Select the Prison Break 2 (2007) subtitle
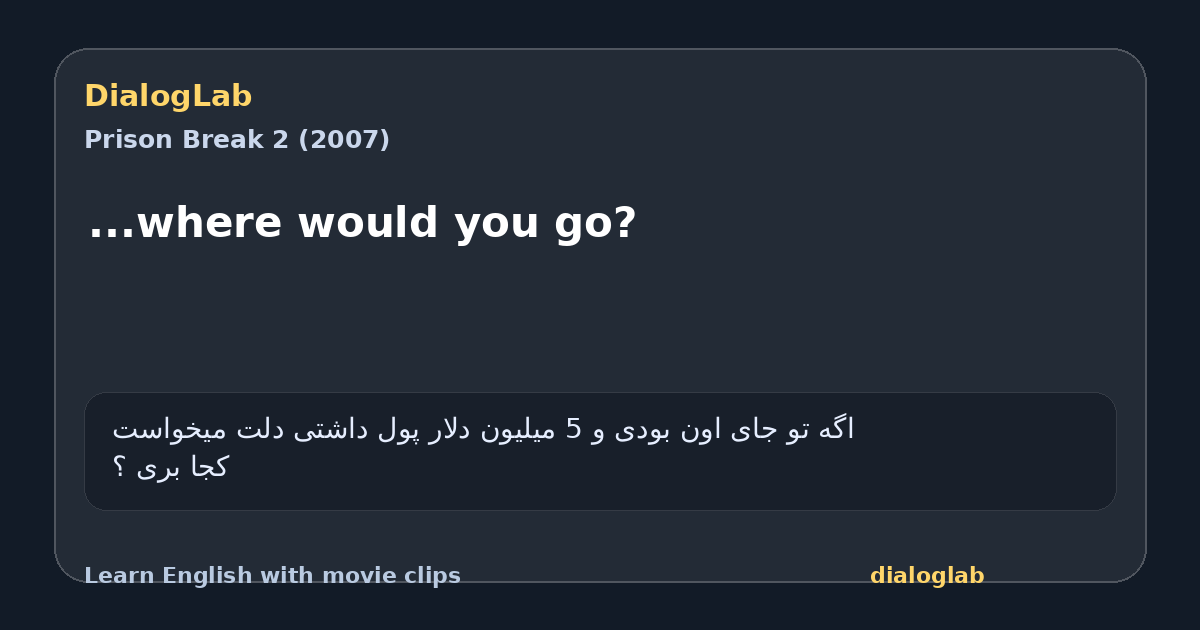Screen dimensions: 1200x630 [x=237, y=140]
